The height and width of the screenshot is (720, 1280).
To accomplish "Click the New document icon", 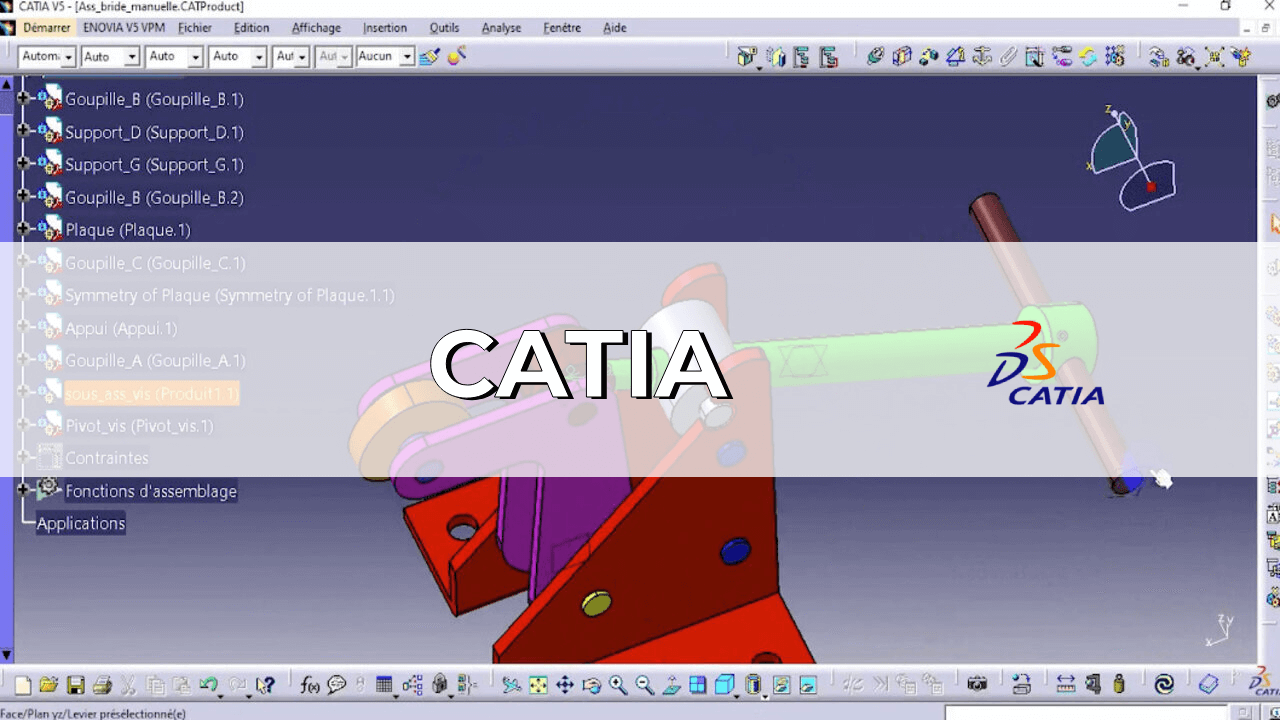I will point(22,685).
